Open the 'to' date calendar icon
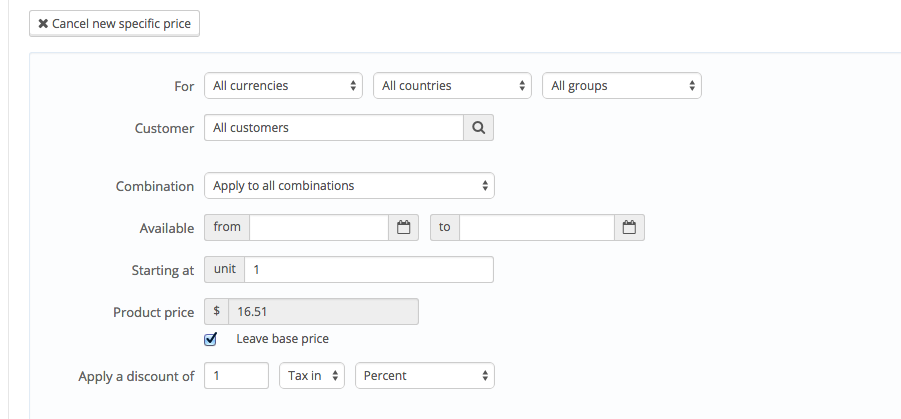 (x=629, y=228)
